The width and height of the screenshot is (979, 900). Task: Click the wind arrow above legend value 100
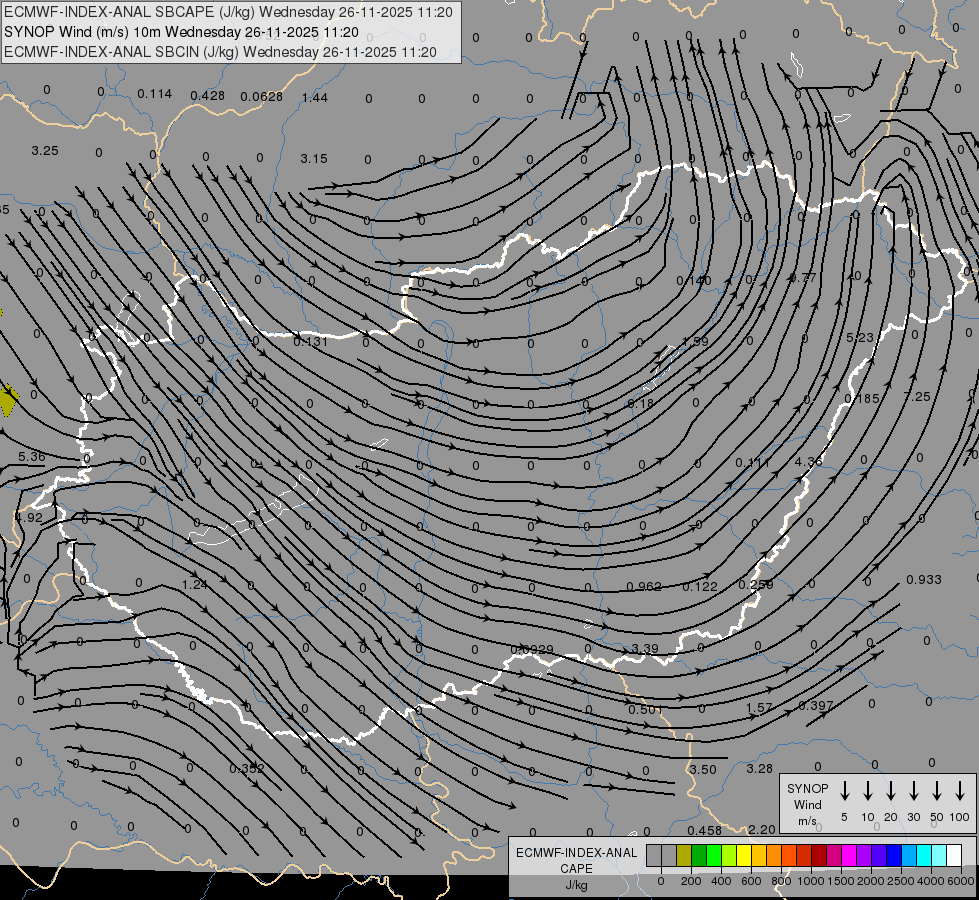[x=960, y=791]
